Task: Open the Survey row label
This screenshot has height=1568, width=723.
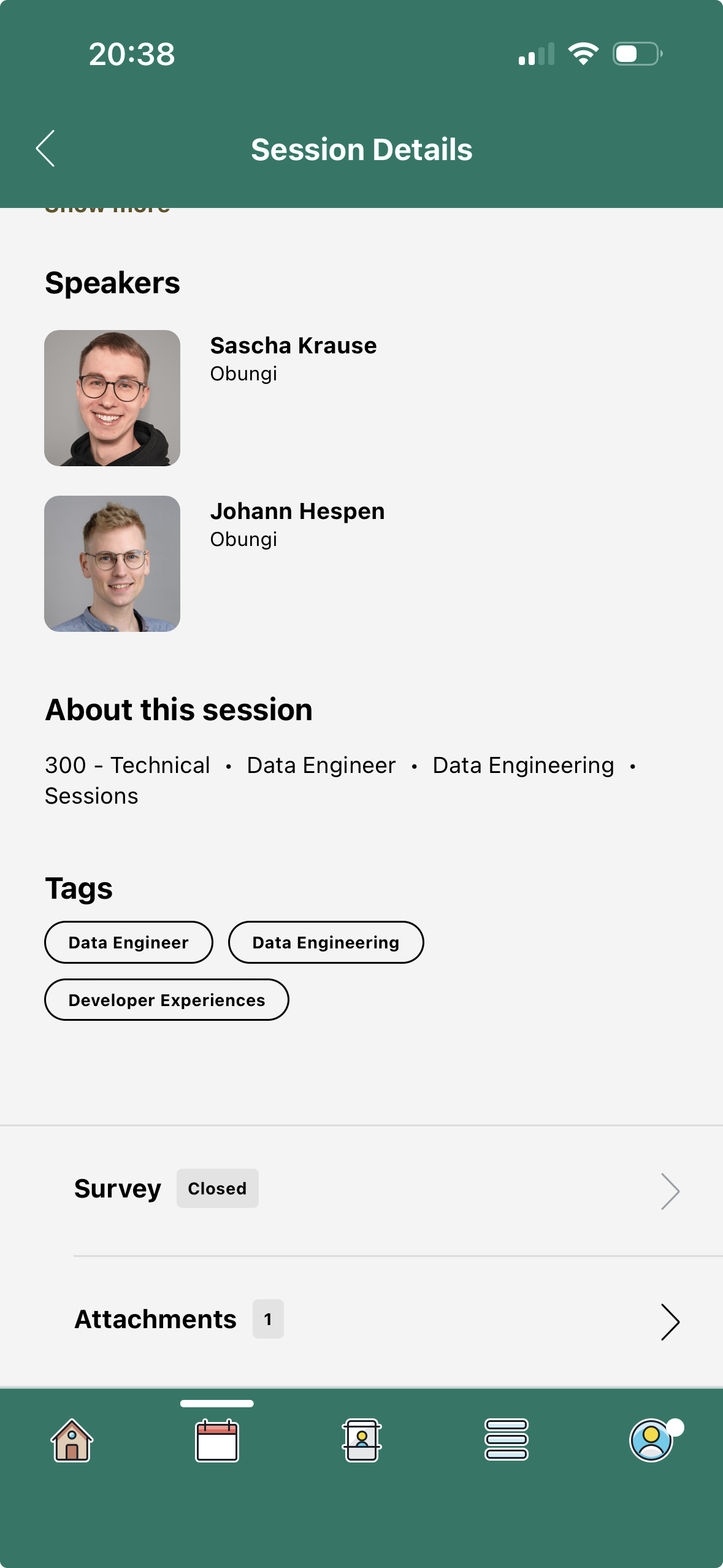Action: [118, 1189]
